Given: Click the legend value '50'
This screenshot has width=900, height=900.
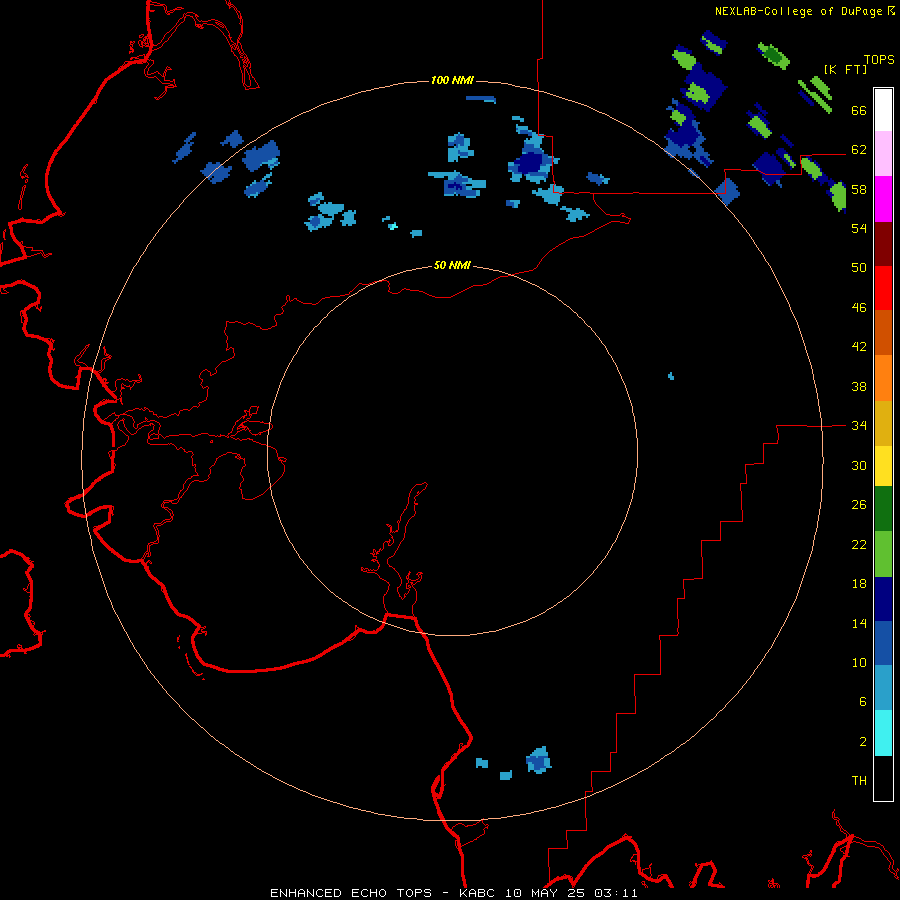Looking at the screenshot, I should tap(859, 267).
